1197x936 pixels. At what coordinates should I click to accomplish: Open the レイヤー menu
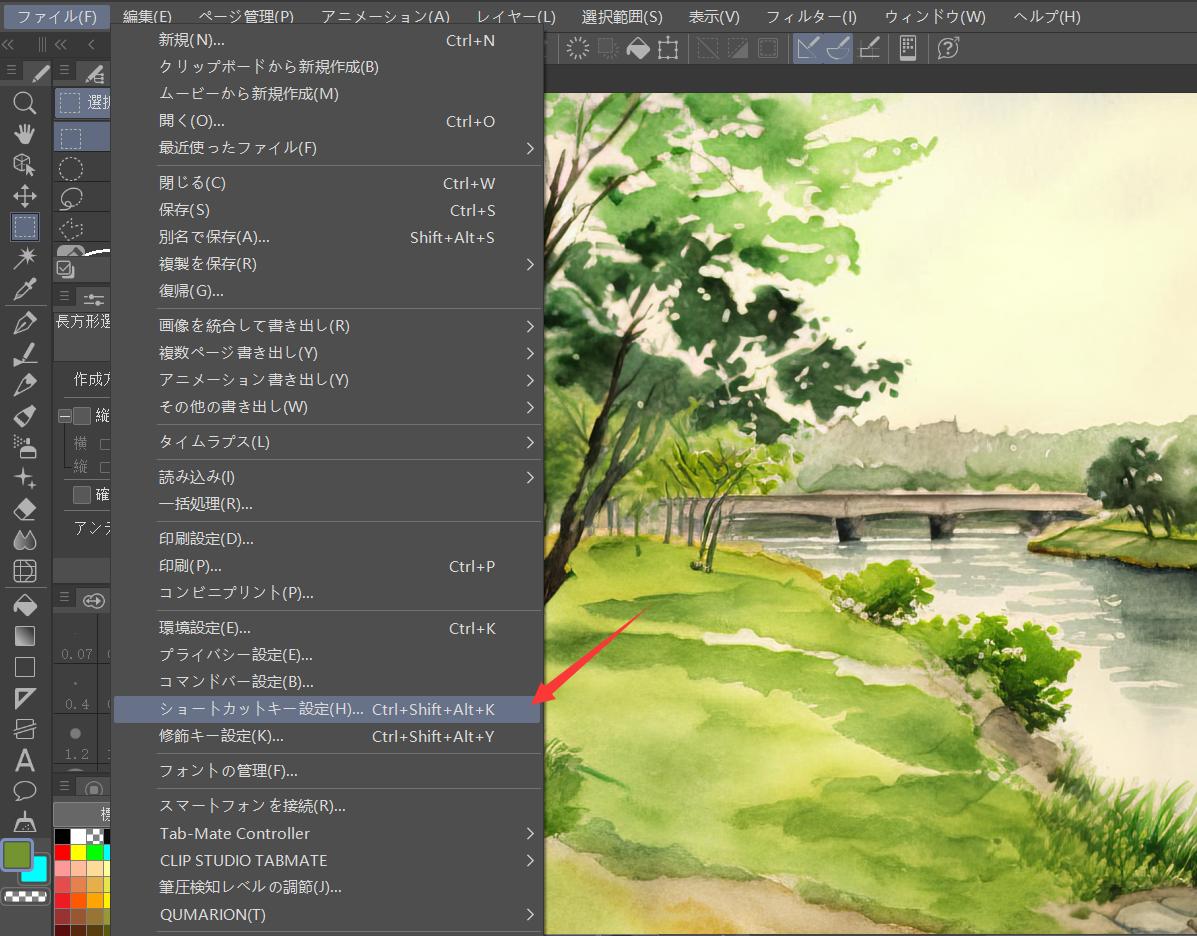516,16
